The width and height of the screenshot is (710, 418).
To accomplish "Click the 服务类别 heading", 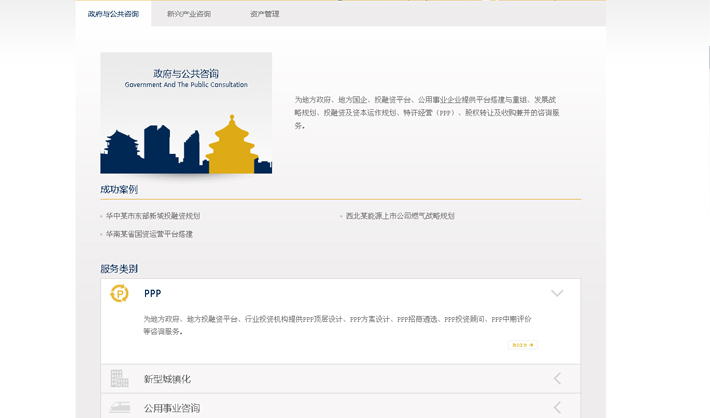I will (x=119, y=269).
